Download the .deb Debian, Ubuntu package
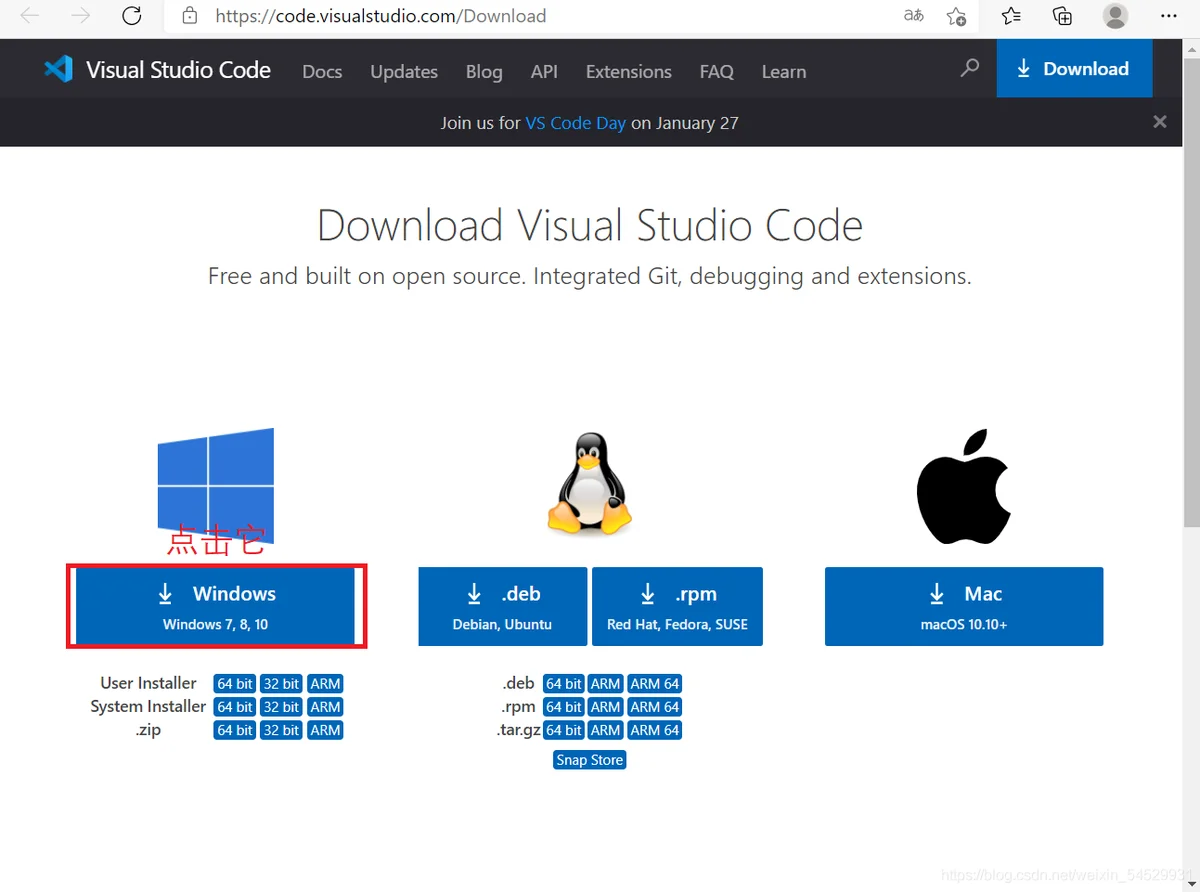Screen dimensions: 1200x892 [503, 607]
